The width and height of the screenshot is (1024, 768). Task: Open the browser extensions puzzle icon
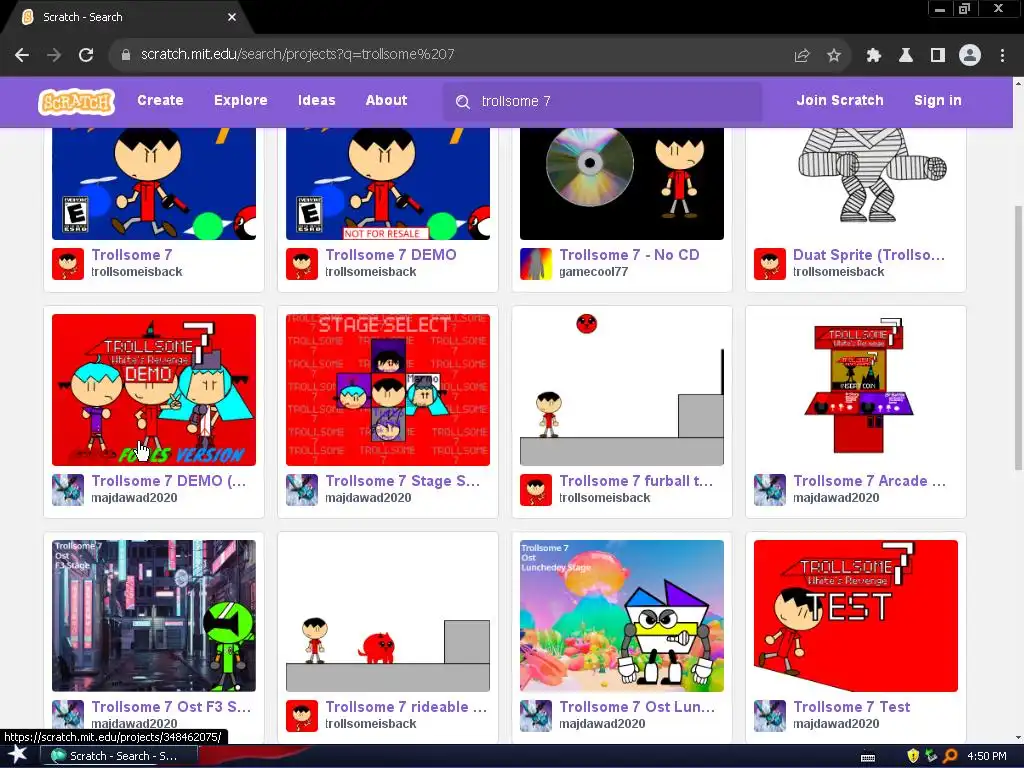(x=874, y=56)
